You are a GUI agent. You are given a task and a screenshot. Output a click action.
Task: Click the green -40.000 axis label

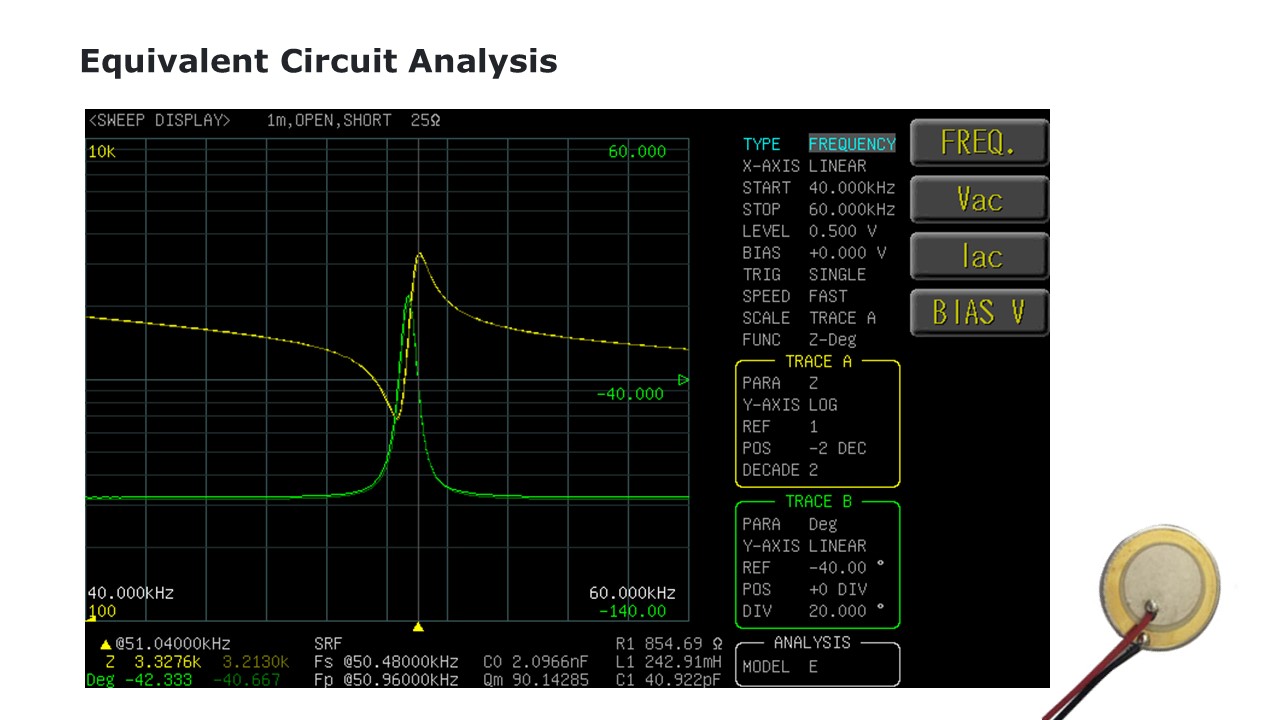630,394
